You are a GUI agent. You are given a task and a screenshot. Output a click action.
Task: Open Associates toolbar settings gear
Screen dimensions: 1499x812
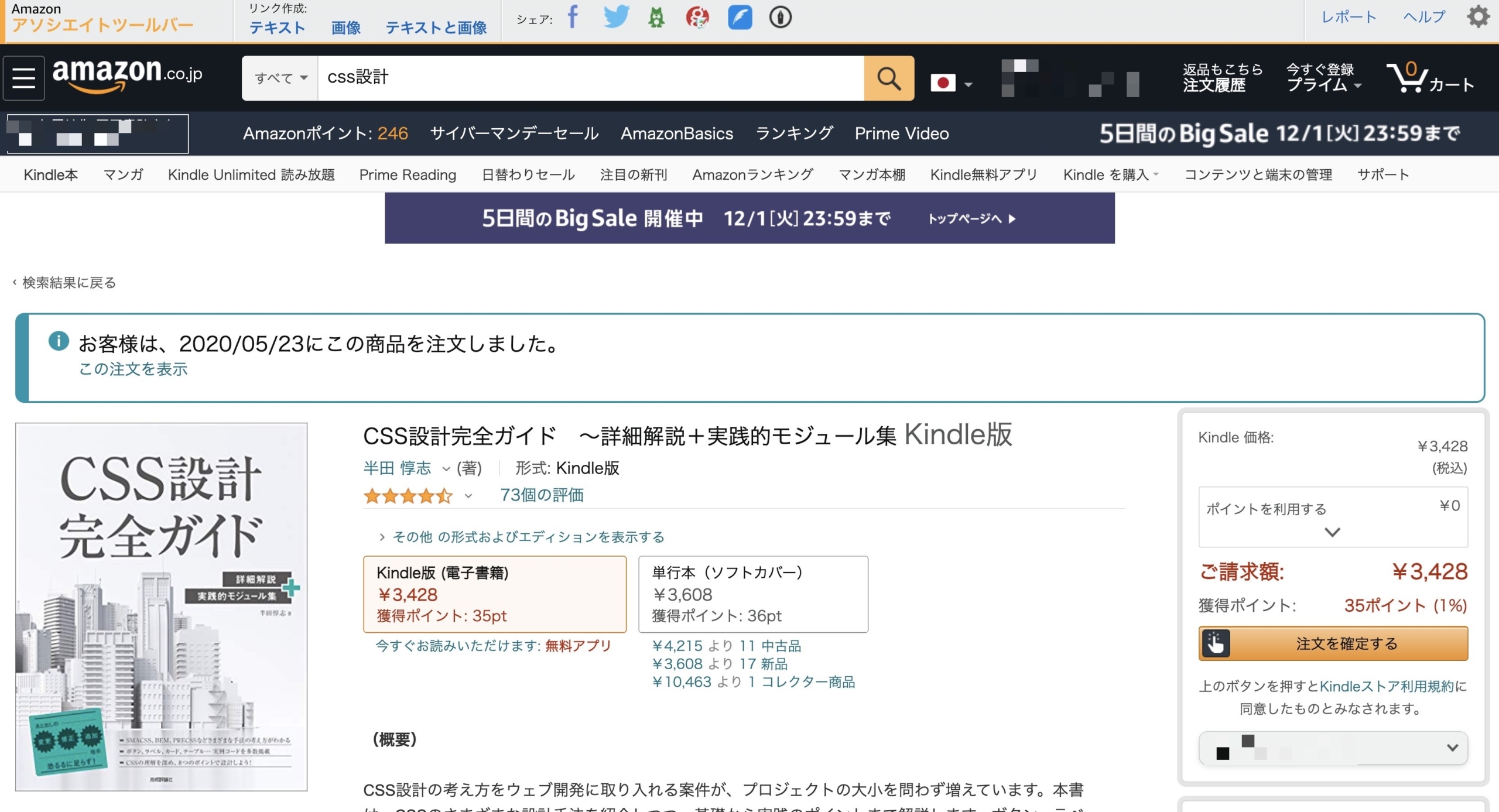tap(1478, 16)
